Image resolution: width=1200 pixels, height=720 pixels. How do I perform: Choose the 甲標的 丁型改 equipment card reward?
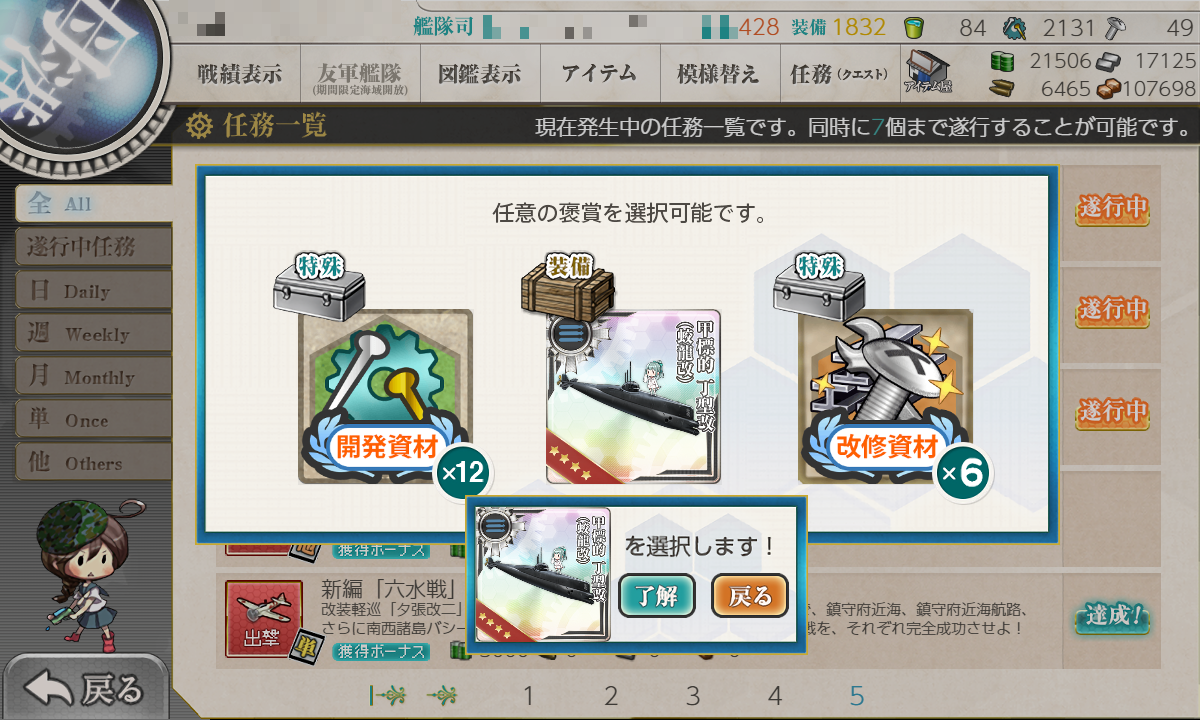(633, 398)
